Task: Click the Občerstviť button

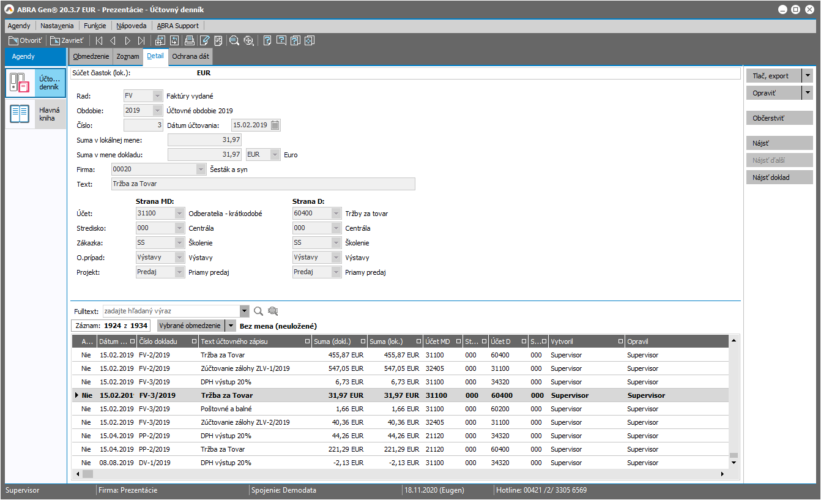Action: pos(778,118)
